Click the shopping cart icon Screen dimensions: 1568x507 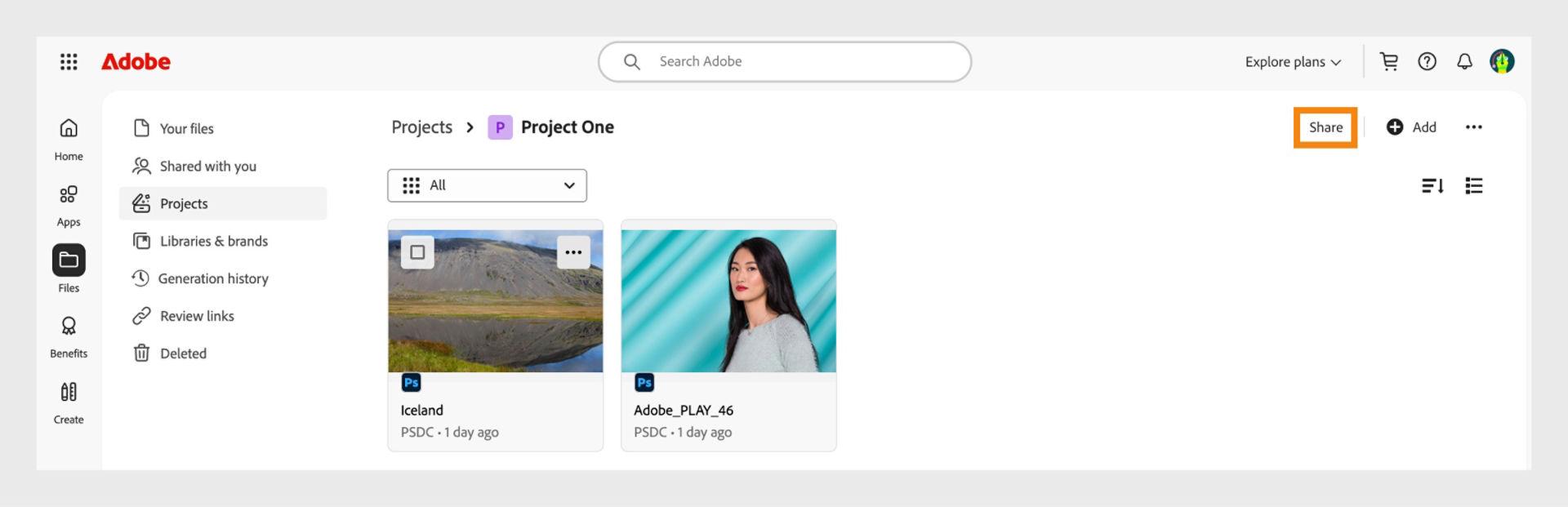[x=1389, y=61]
